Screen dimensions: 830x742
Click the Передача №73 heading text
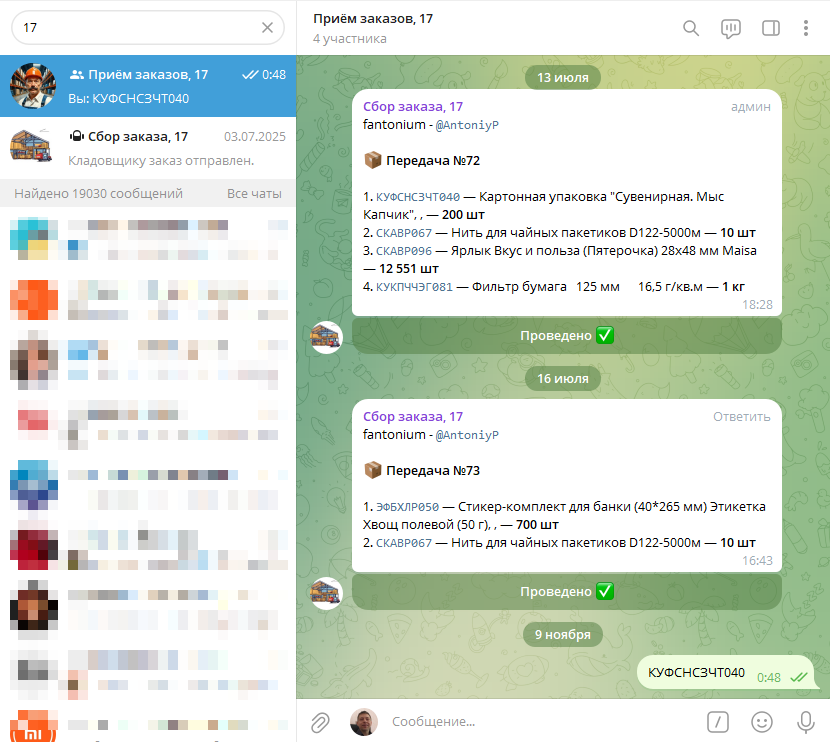coord(433,470)
